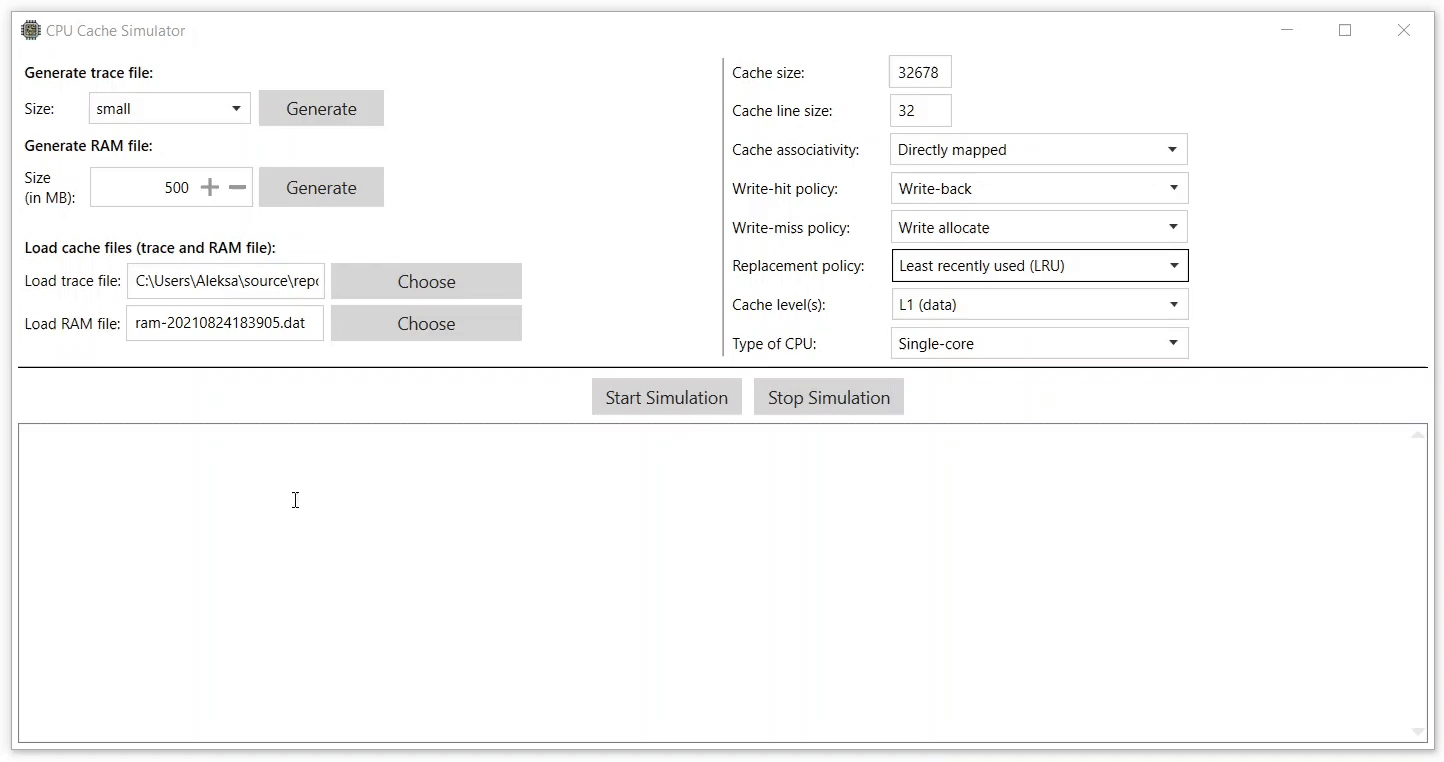The image size is (1444, 762).
Task: Click the CPU chip app icon in title bar
Action: (x=31, y=30)
